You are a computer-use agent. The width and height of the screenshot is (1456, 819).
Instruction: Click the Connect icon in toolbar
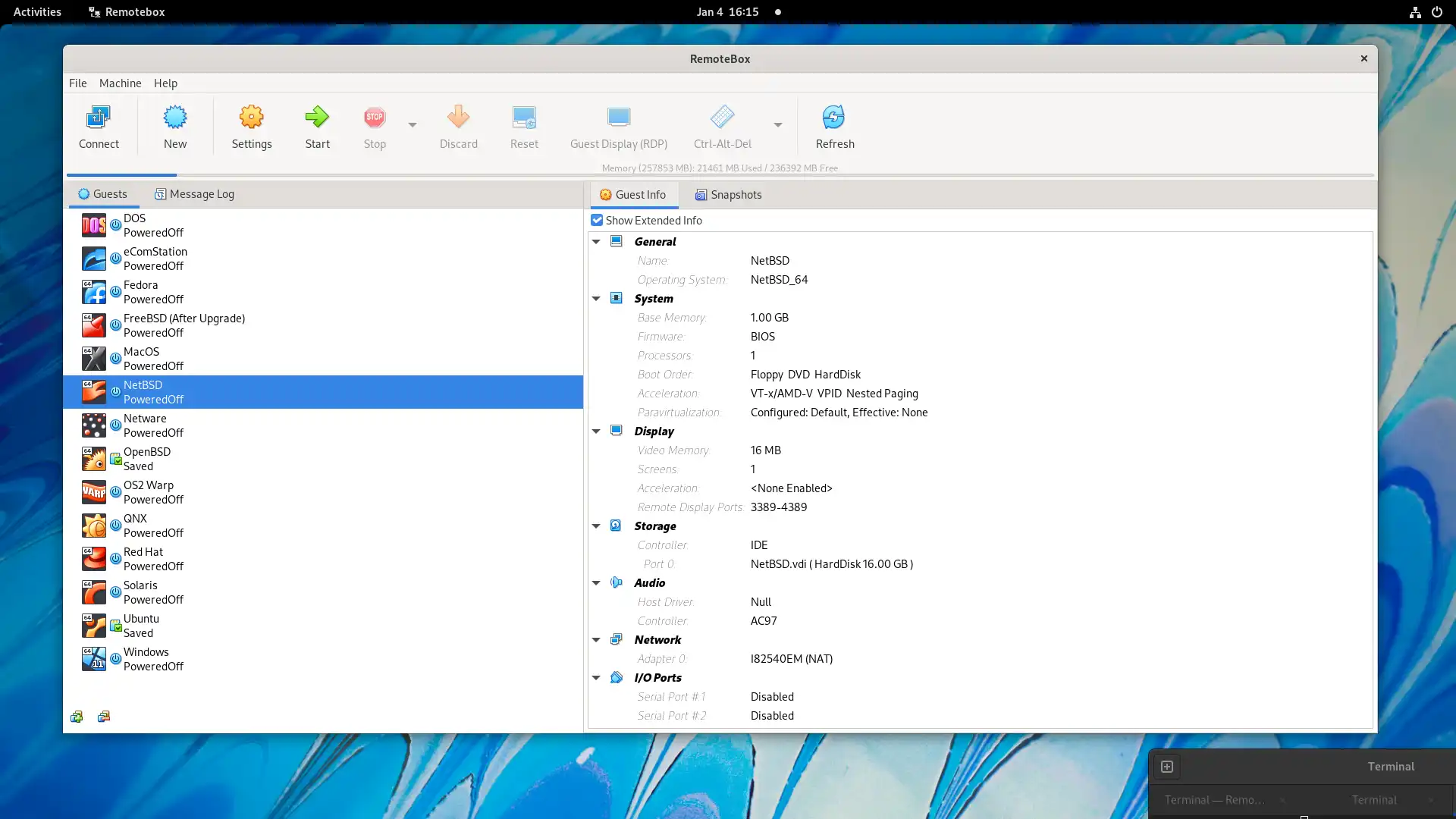(99, 118)
